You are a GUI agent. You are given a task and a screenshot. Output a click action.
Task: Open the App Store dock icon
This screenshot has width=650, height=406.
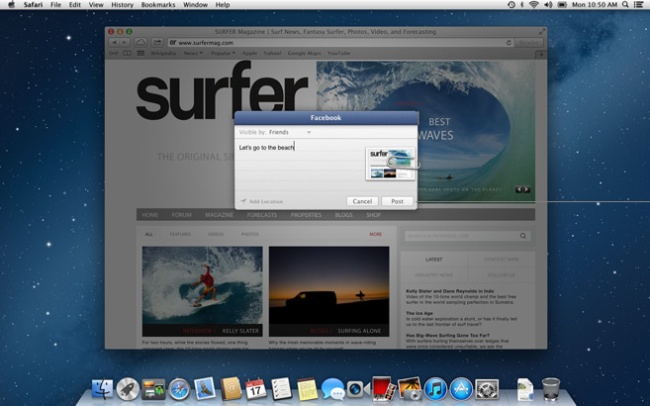[x=461, y=389]
